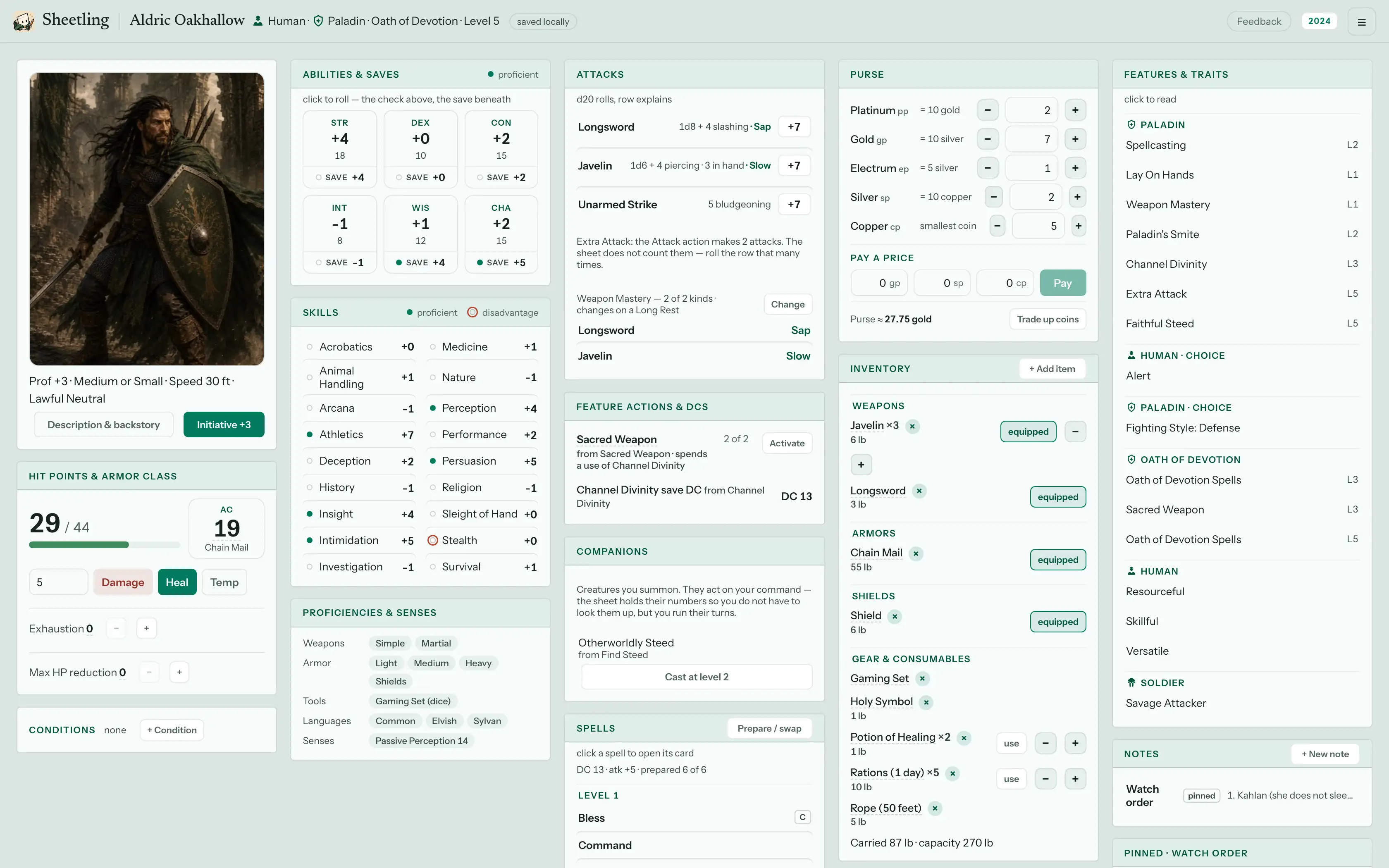
Task: Toggle Shield equipped state
Action: coord(1058,622)
